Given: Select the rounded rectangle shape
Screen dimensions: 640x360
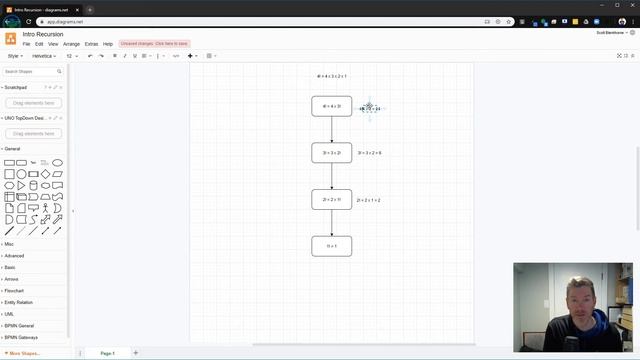Looking at the screenshot, I should click(21, 163).
